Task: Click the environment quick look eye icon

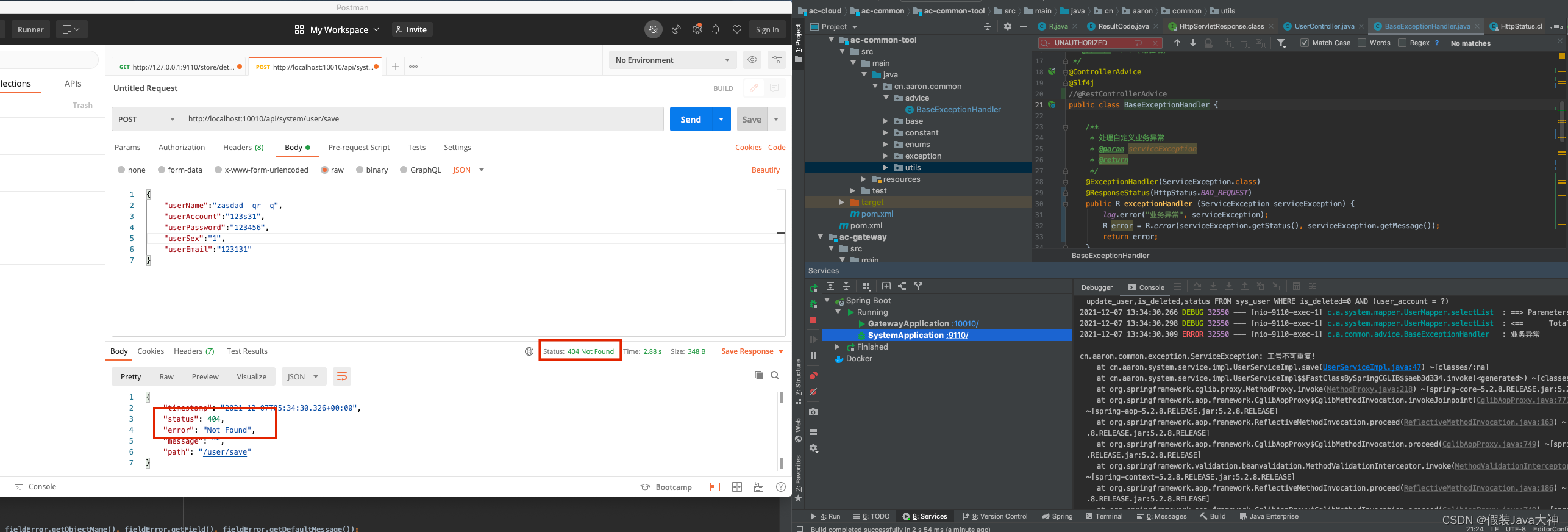Action: 752,60
